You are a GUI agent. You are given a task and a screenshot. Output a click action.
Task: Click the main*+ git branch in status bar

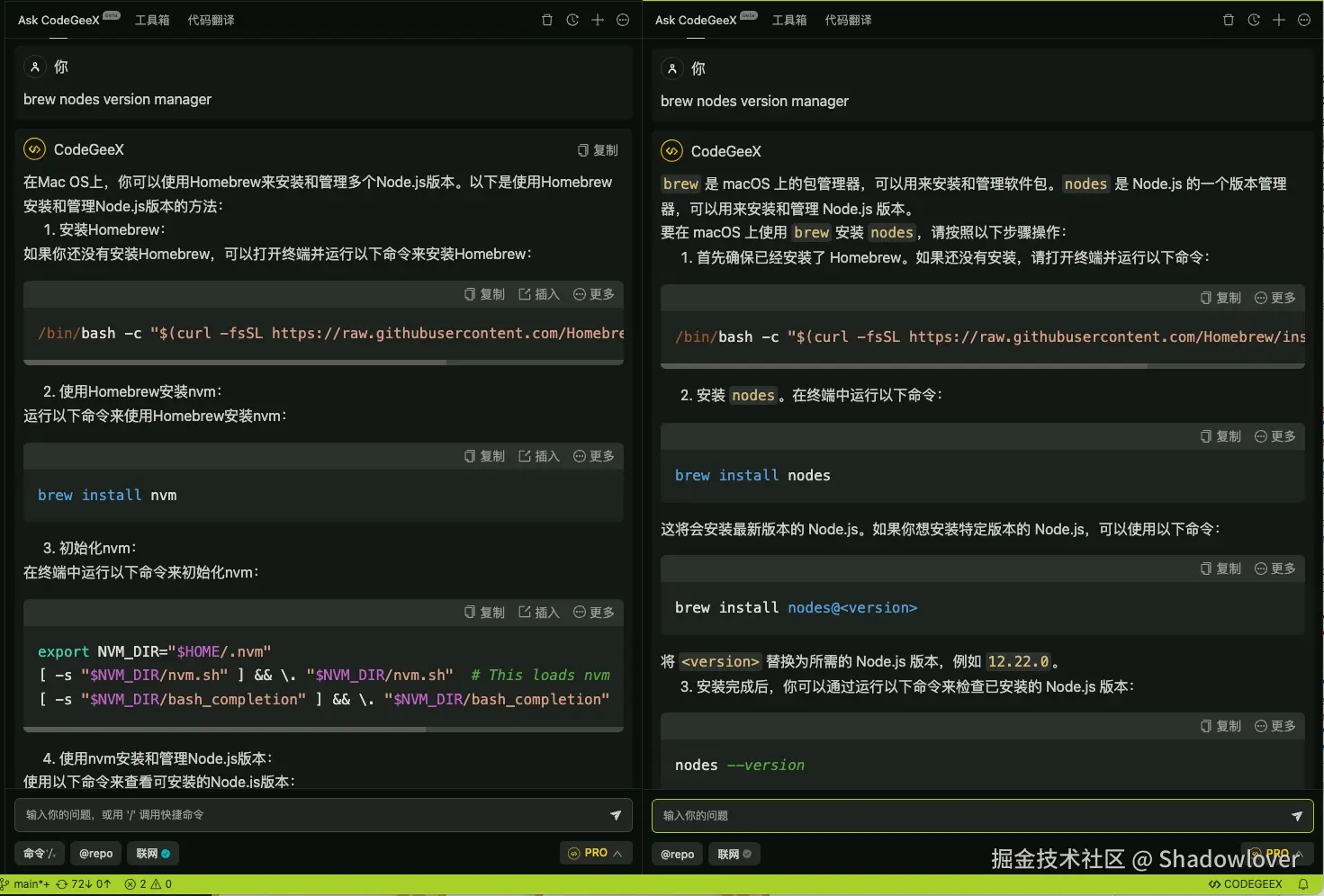(26, 884)
